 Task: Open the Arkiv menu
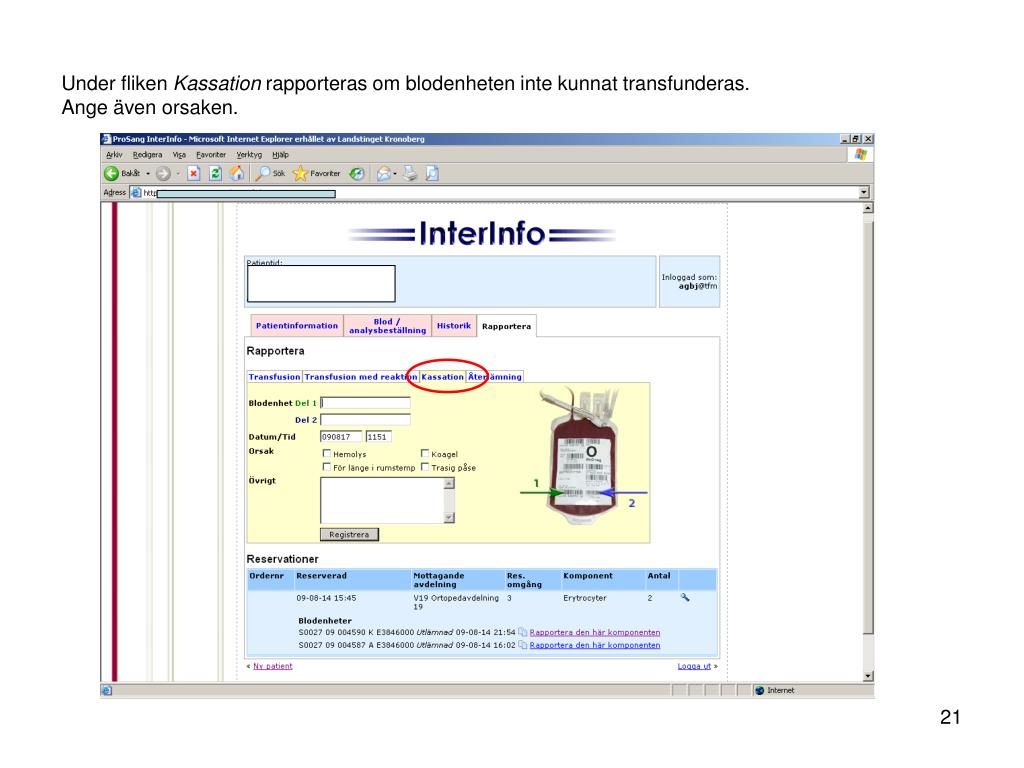coord(114,155)
